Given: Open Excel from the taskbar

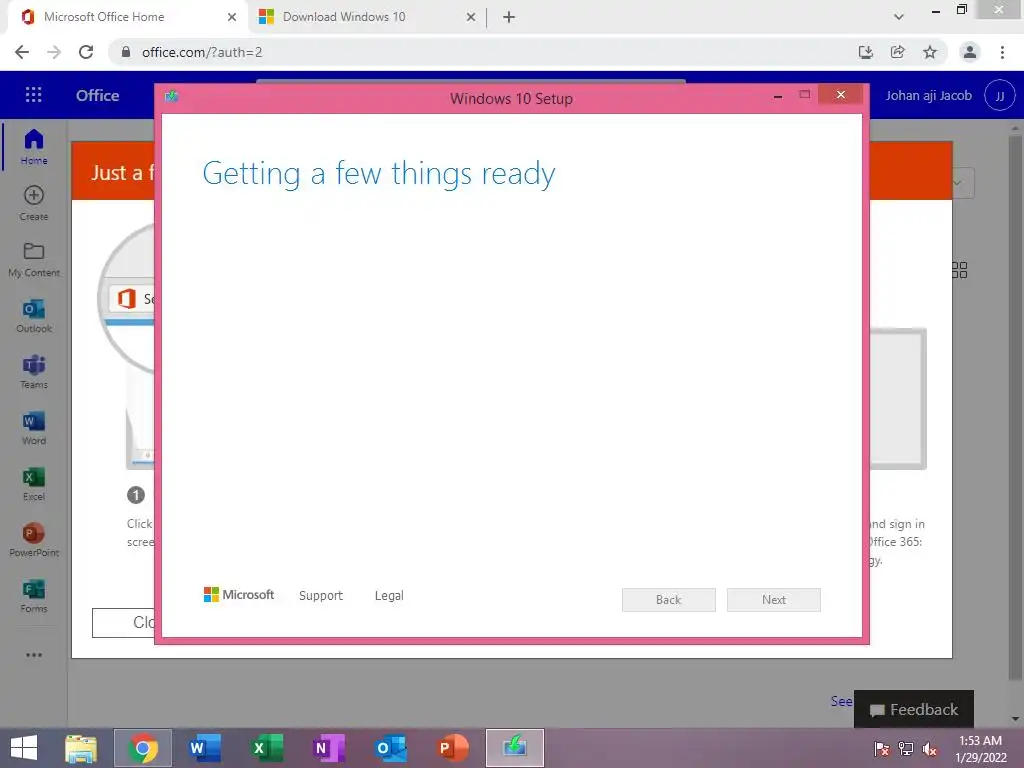Looking at the screenshot, I should tap(267, 748).
